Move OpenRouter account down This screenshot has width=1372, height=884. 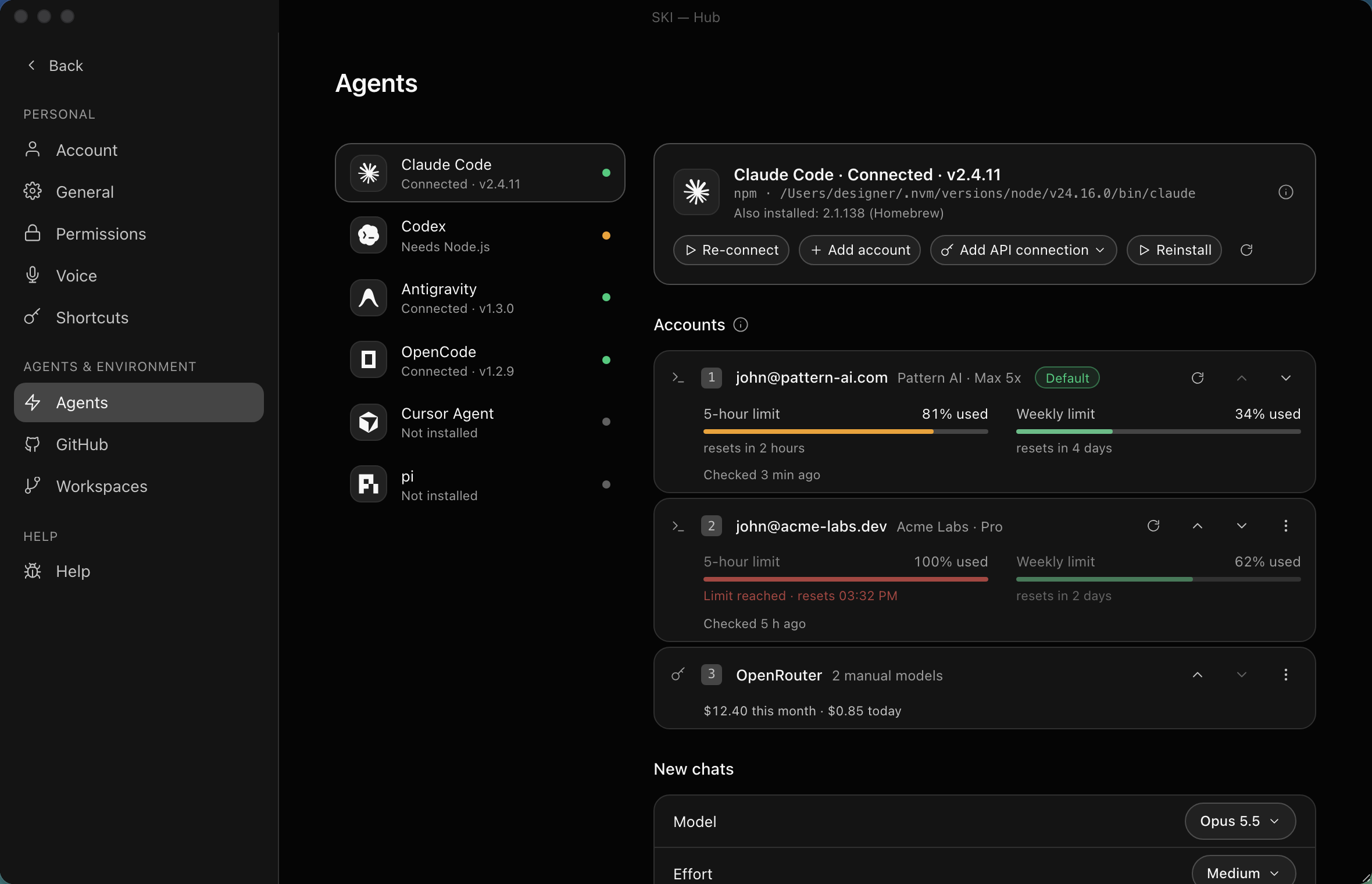click(1242, 675)
